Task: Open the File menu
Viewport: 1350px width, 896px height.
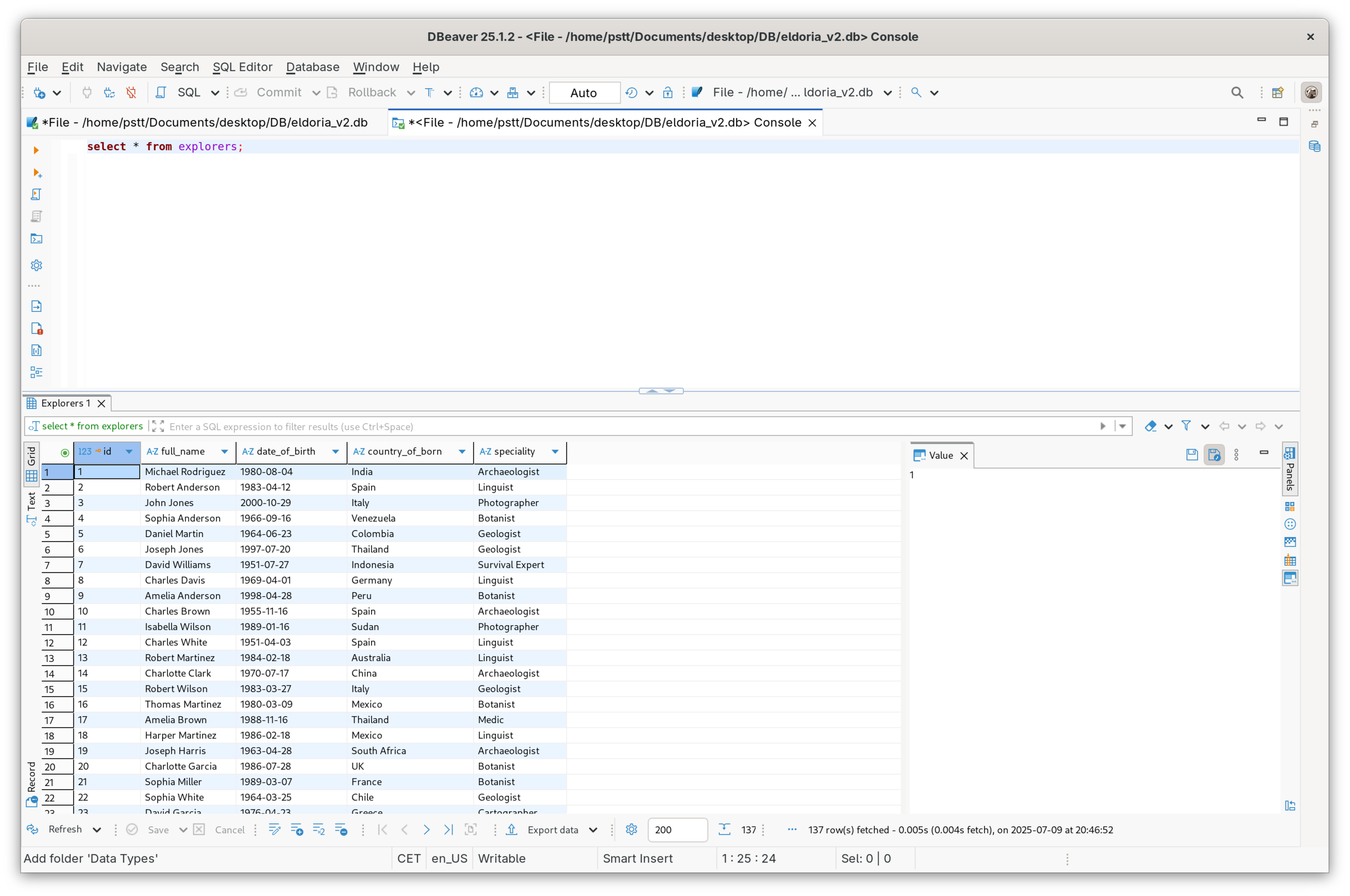Action: click(x=38, y=67)
